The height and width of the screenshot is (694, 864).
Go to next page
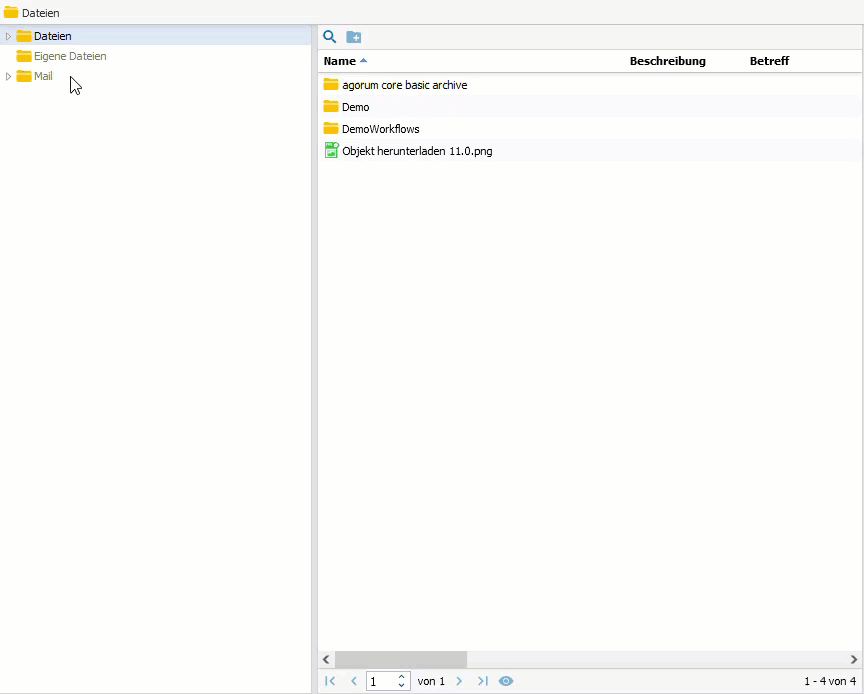[459, 681]
